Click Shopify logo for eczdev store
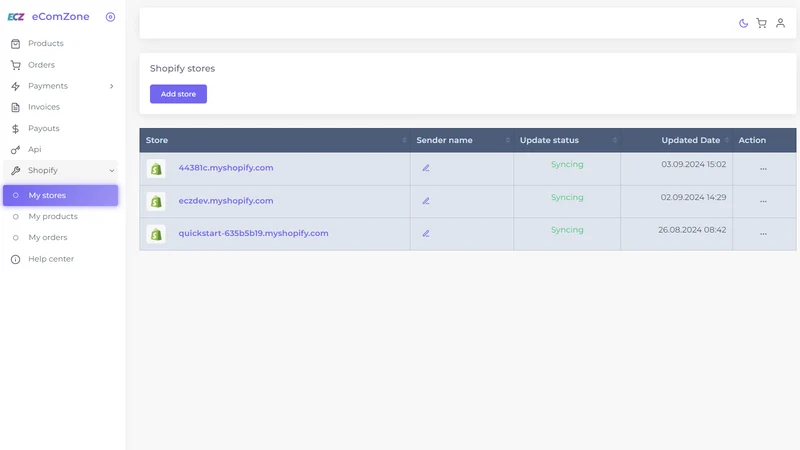The image size is (800, 450). click(x=156, y=202)
